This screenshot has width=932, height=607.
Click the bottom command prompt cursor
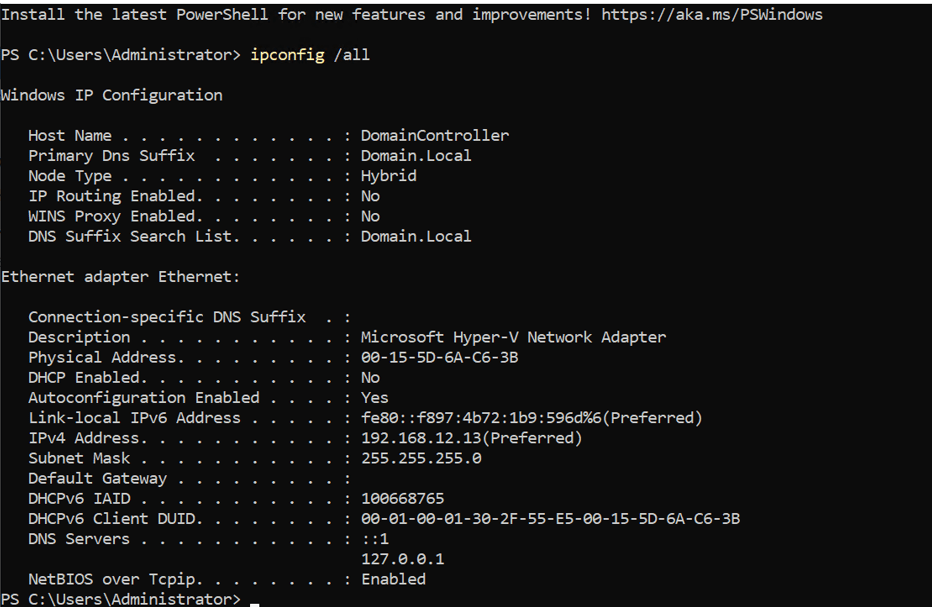click(255, 602)
